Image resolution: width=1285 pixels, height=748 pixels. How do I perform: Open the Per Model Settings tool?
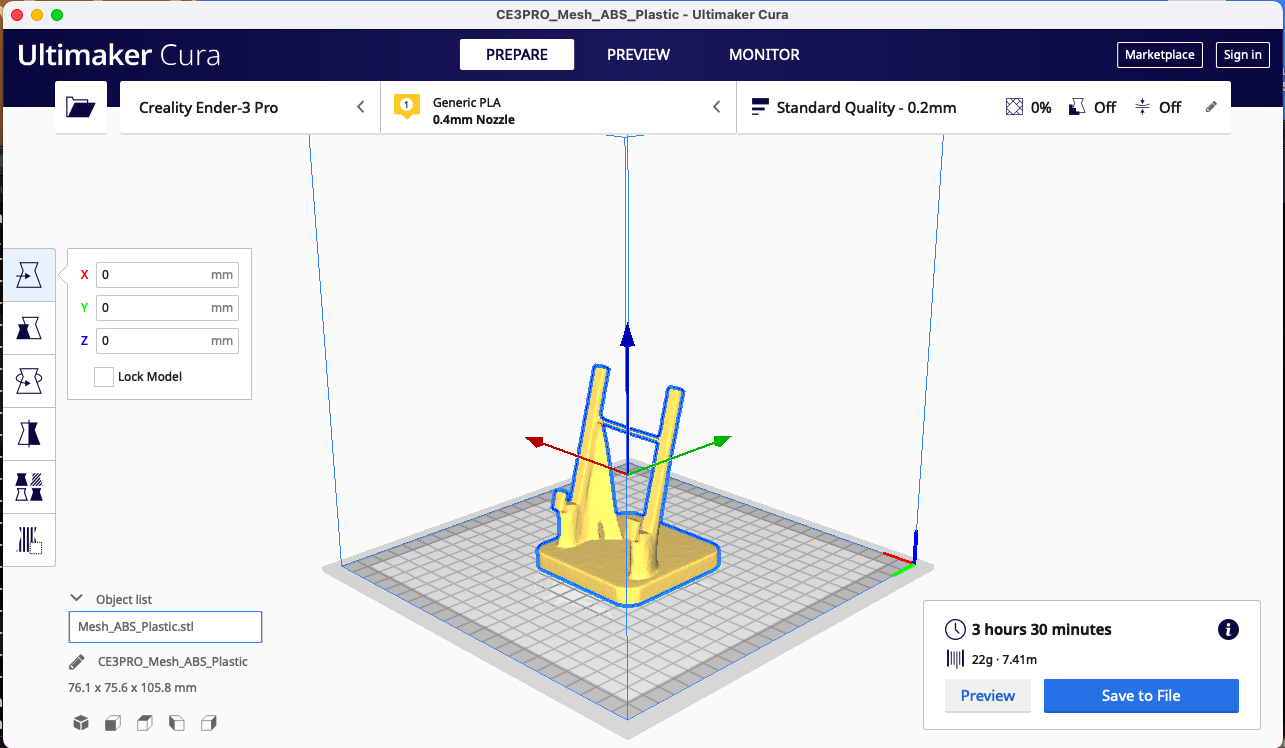pyautogui.click(x=29, y=487)
